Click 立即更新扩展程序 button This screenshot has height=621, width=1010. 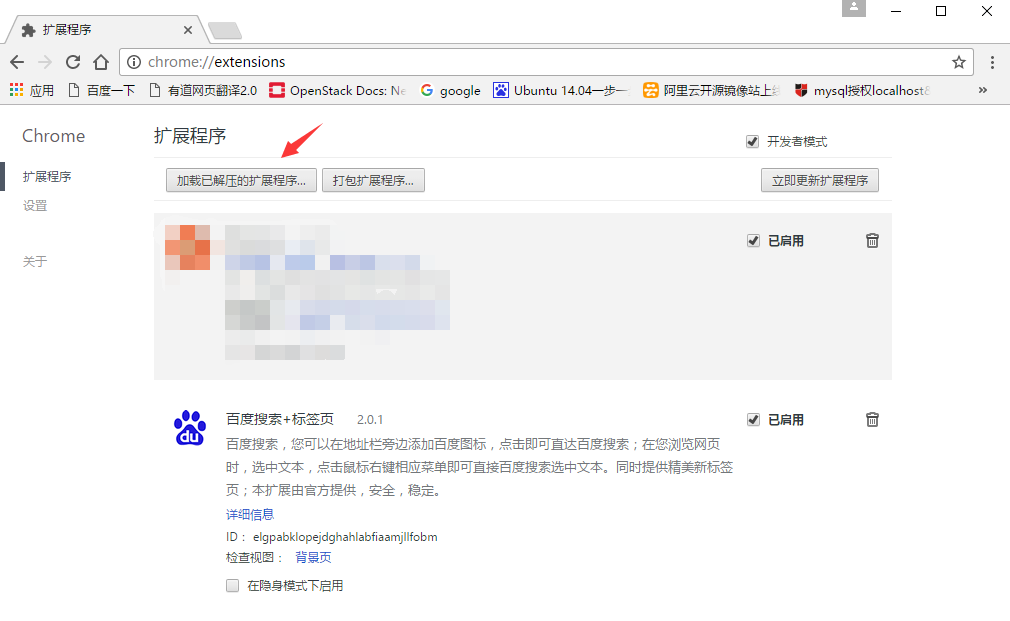[x=820, y=180]
